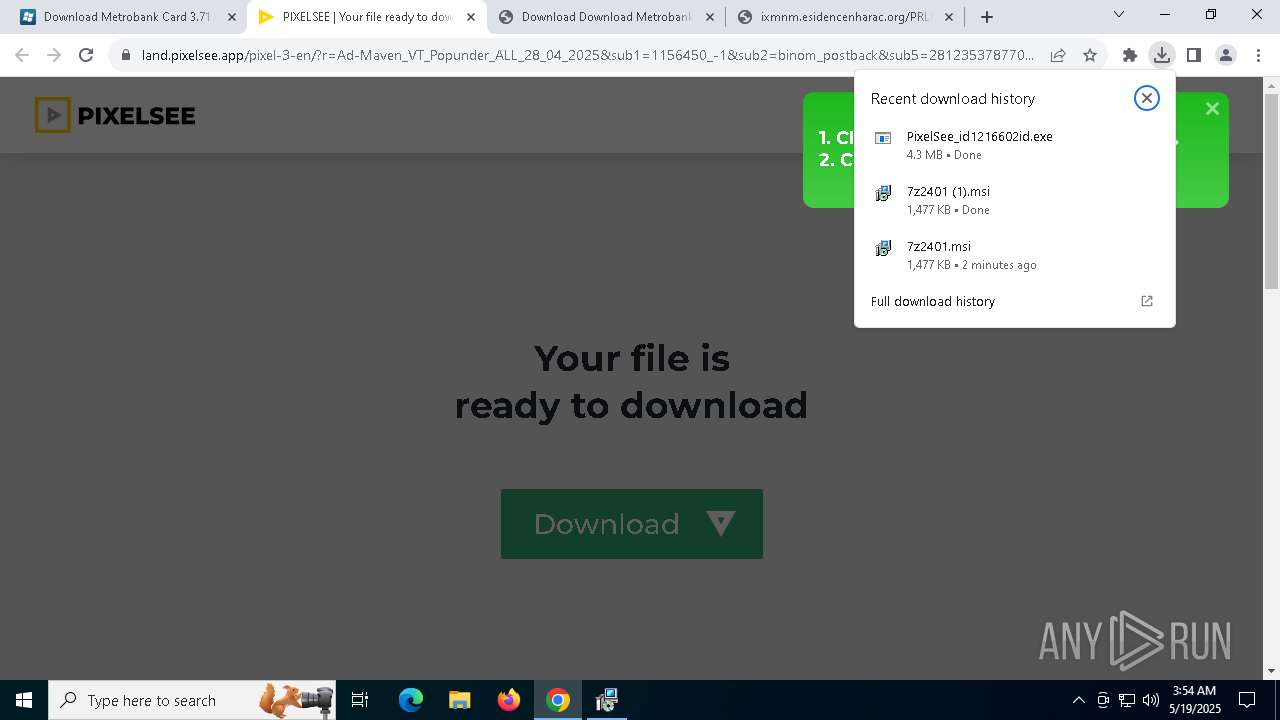Click the scrollbar down arrow
The image size is (1280, 720).
1271,671
